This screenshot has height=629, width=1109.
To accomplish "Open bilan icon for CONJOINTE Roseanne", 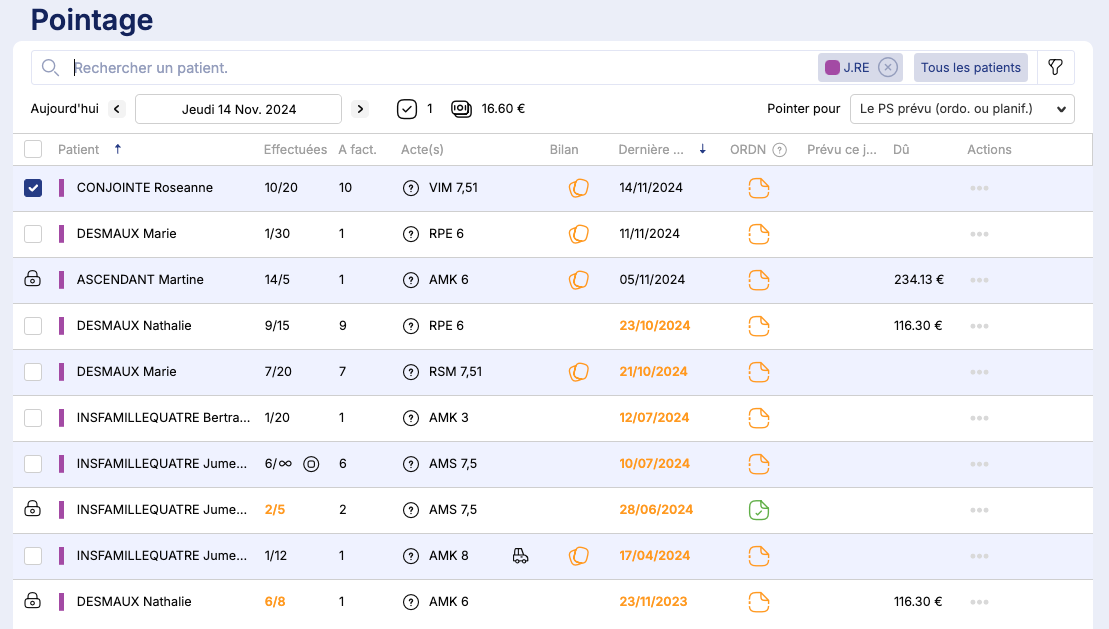I will tap(578, 188).
